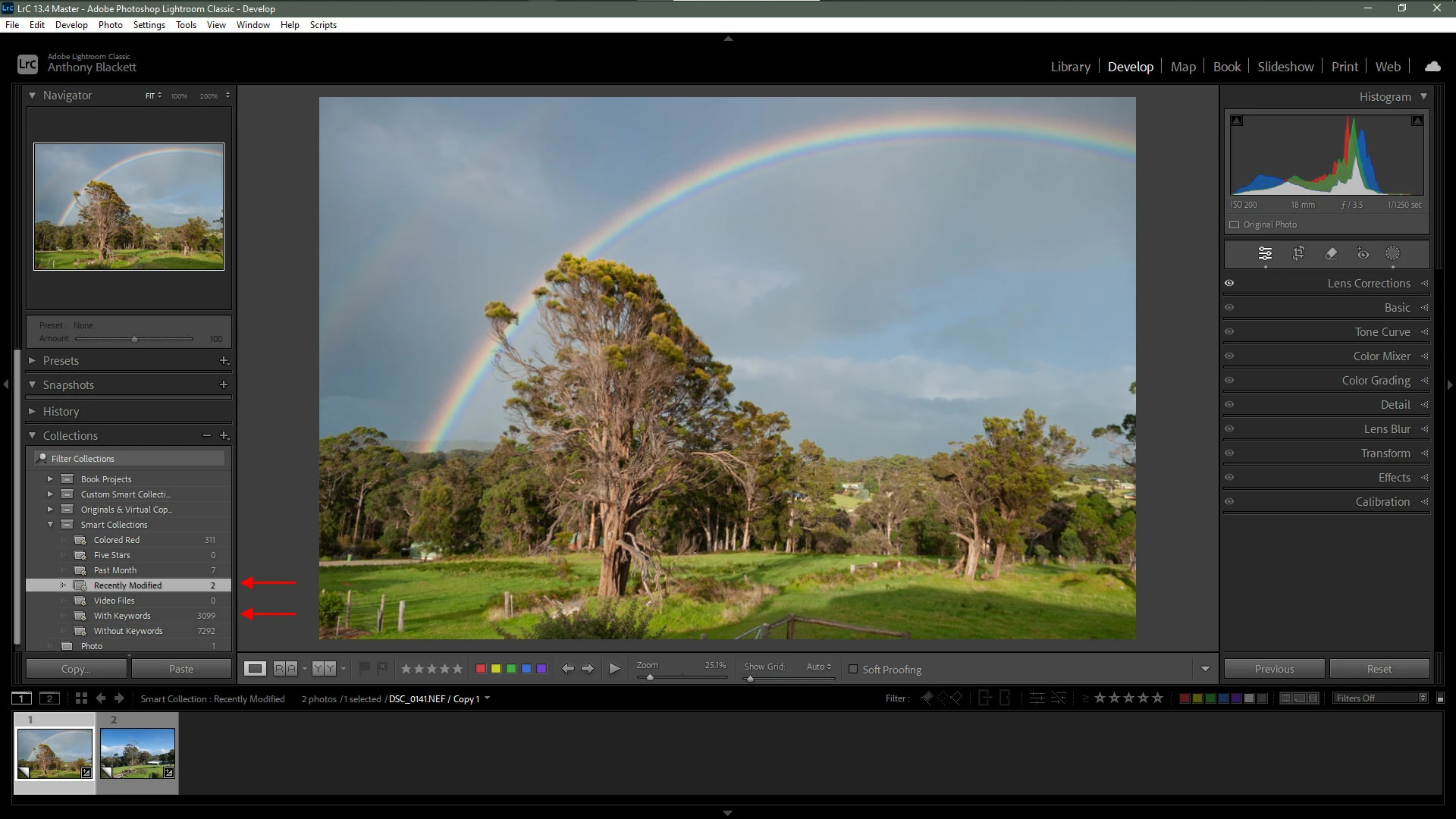Image resolution: width=1456 pixels, height=819 pixels.
Task: Expand the Presets panel
Action: [33, 361]
